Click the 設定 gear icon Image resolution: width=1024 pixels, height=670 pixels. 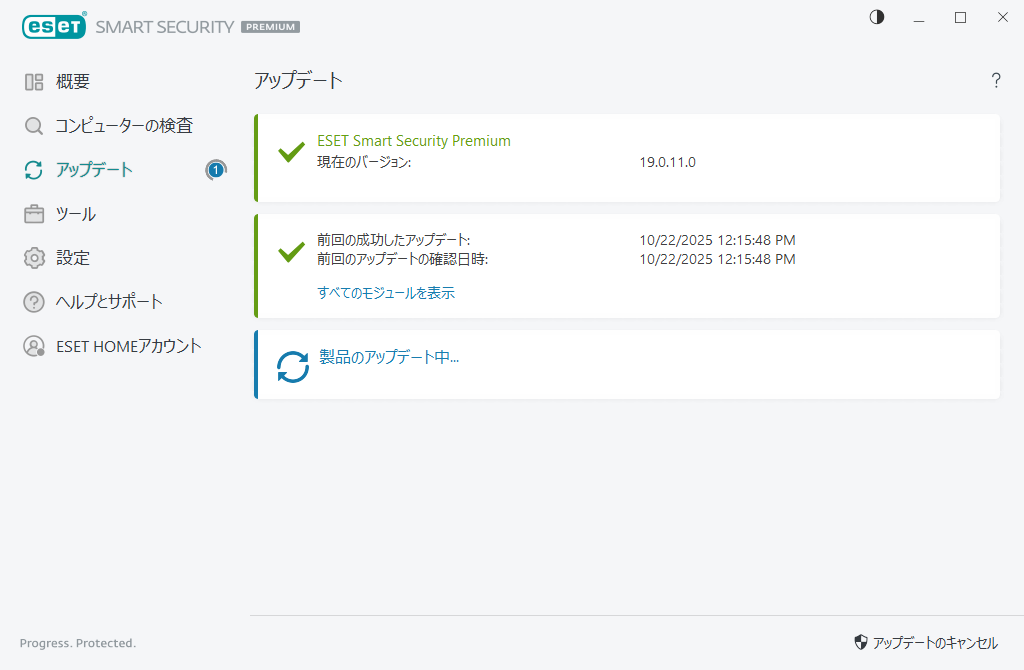click(34, 258)
